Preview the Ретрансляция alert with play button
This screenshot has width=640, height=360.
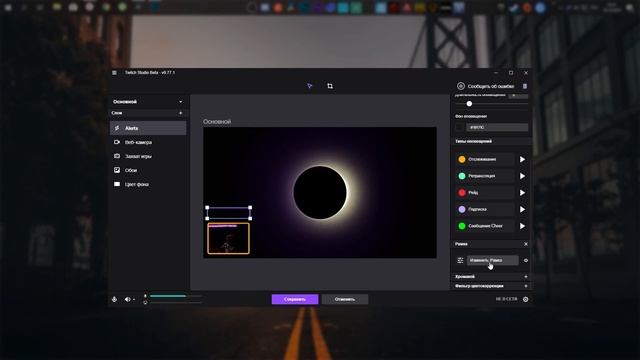click(522, 176)
